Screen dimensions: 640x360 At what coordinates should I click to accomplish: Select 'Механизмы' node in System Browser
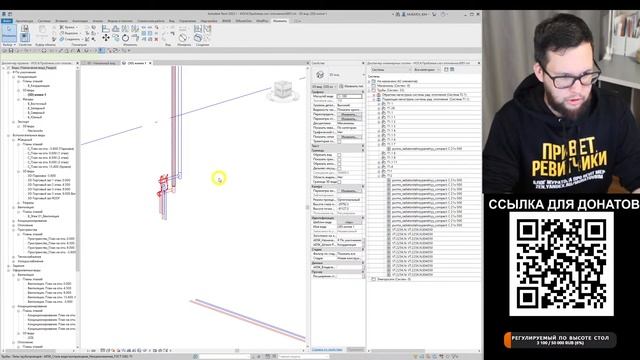point(393,86)
